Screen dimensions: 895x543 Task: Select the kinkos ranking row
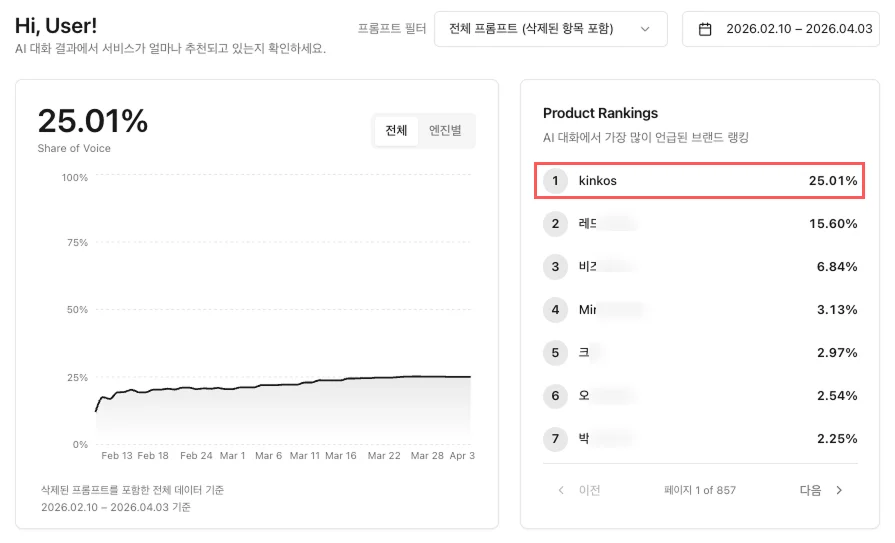tap(699, 181)
